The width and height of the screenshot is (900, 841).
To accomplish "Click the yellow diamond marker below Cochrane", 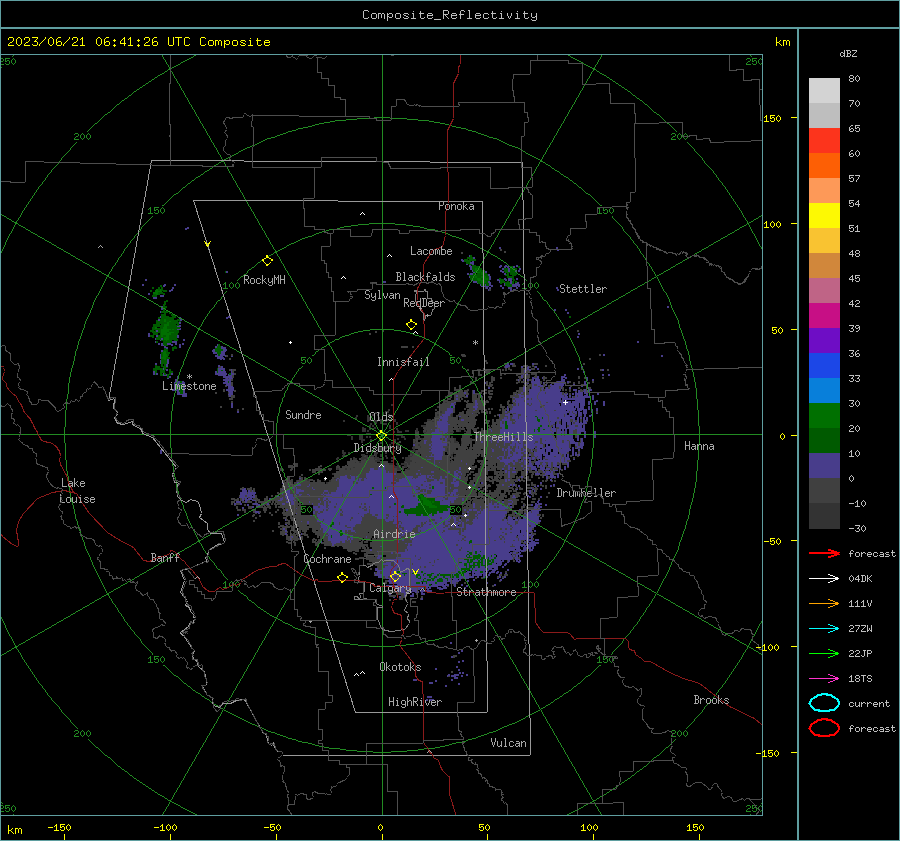I will point(343,577).
